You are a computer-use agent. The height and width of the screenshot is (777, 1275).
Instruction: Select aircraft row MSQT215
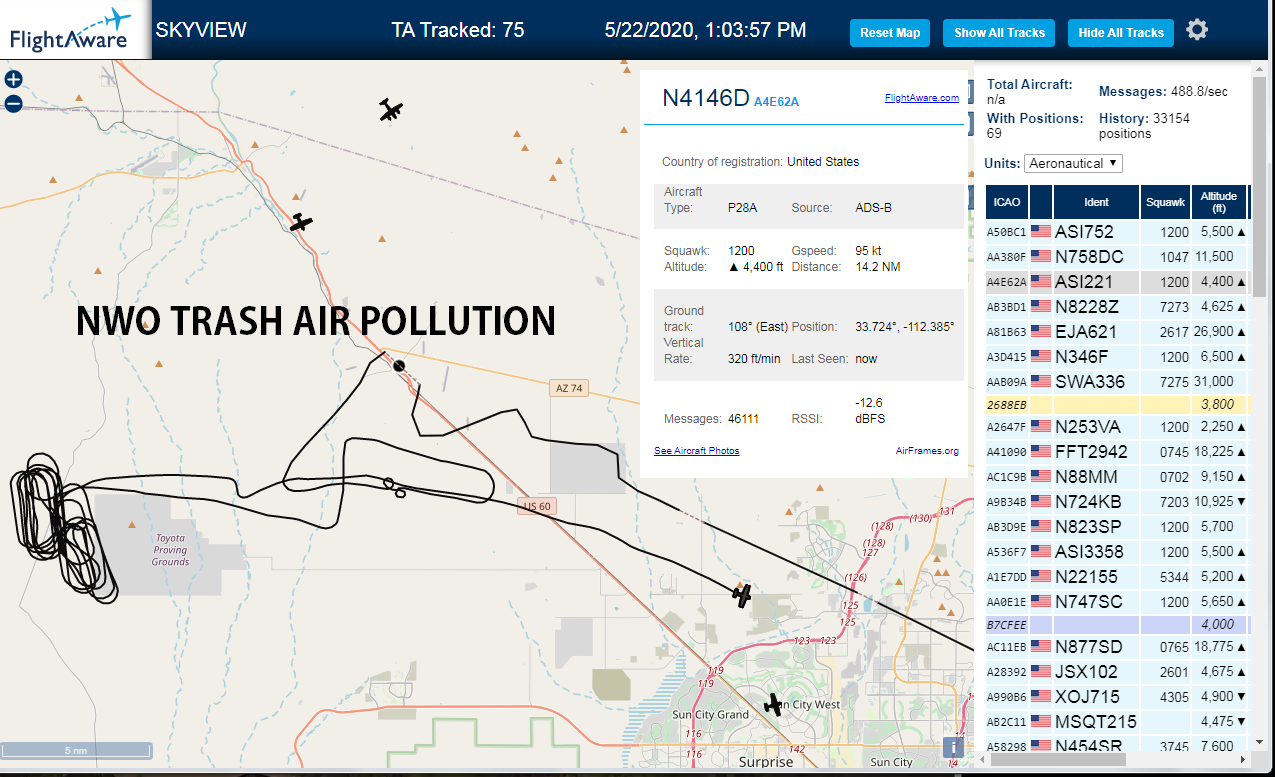pyautogui.click(x=1117, y=722)
